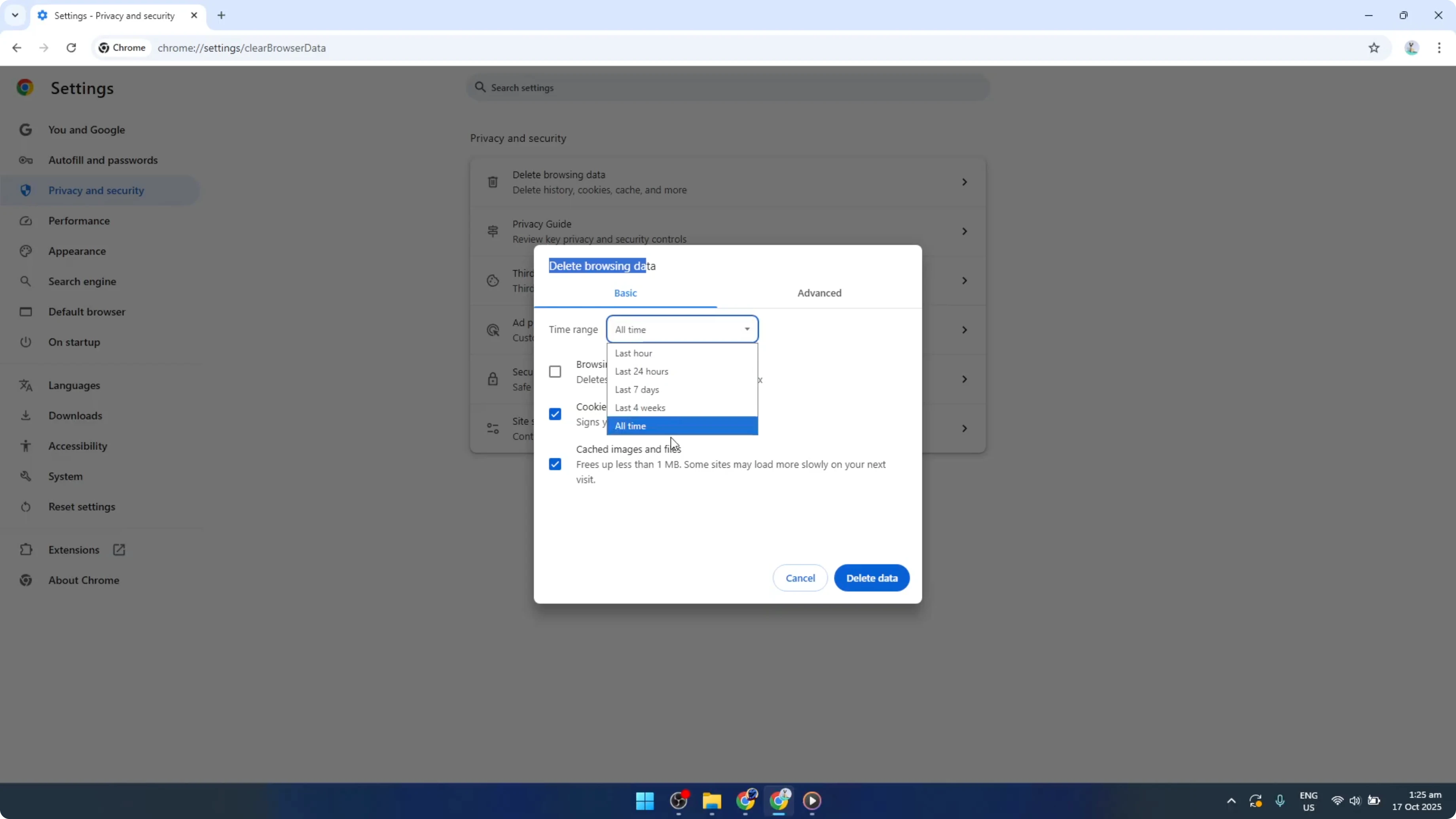Reload the page with the refresh icon
The image size is (1456, 819).
pos(71,48)
